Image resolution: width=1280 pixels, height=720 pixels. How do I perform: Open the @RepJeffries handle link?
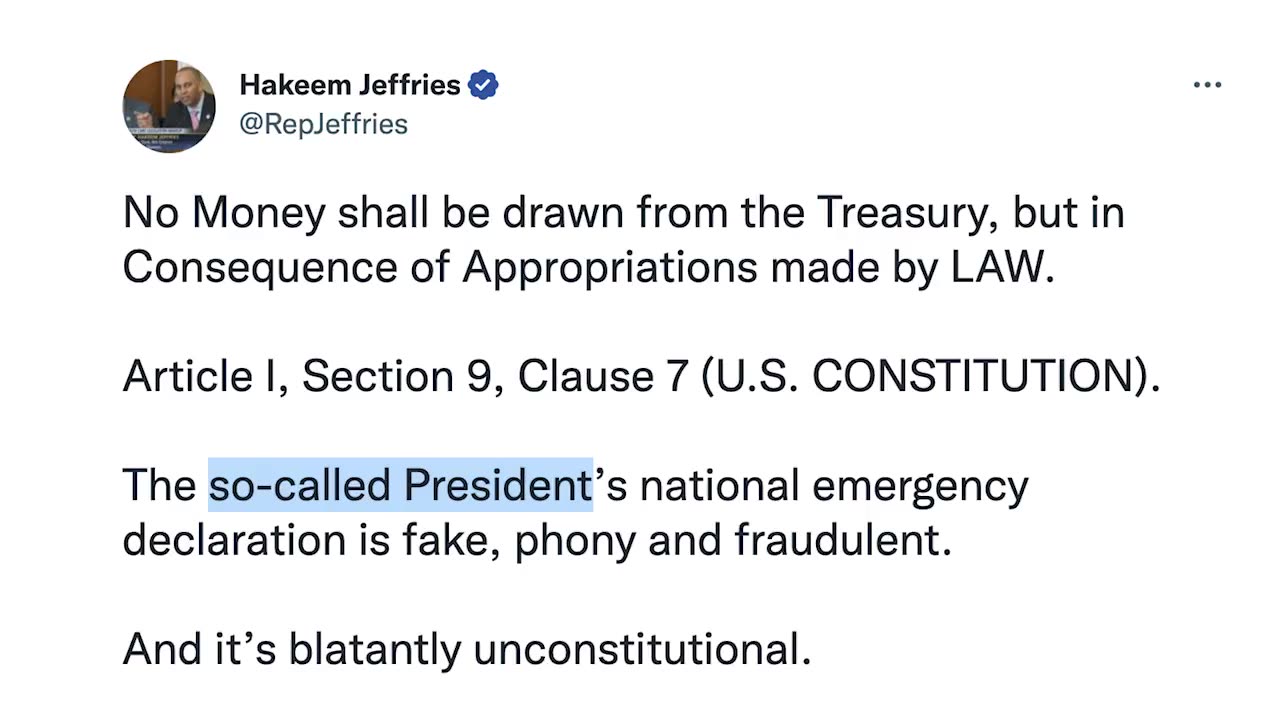(x=323, y=124)
